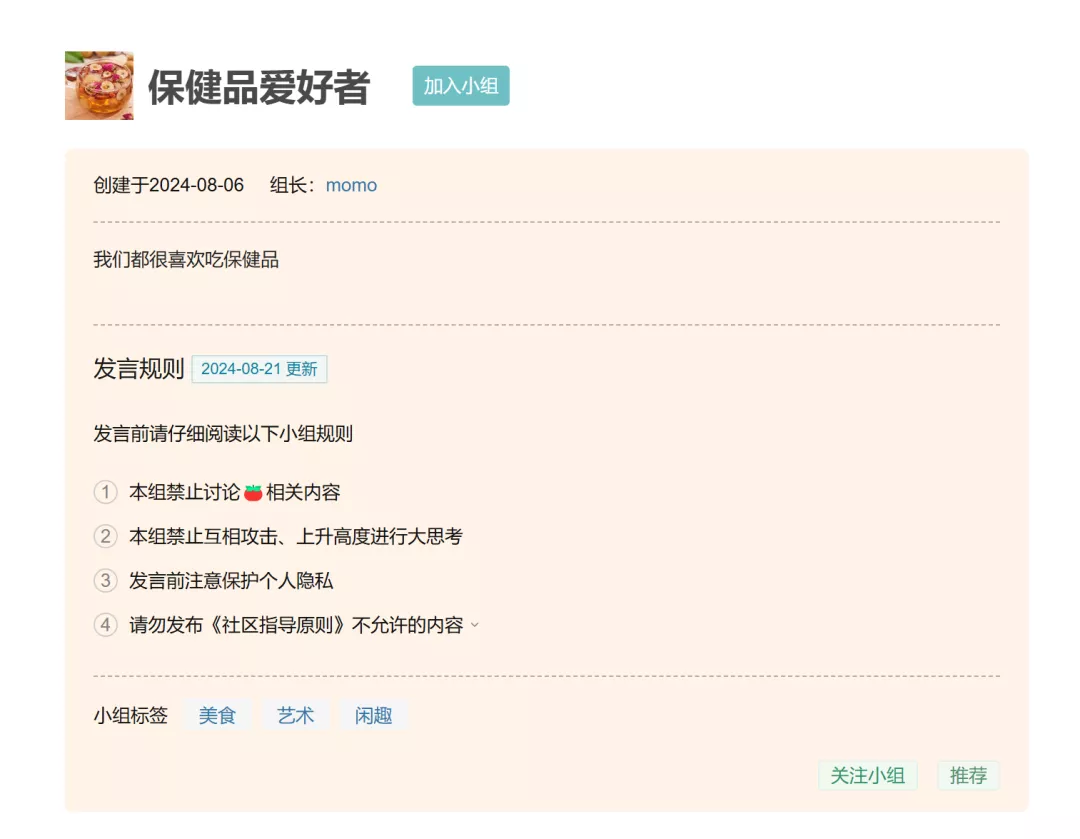The height and width of the screenshot is (839, 1080).
Task: Click the text 创建于2024-08-06
Action: coord(169,185)
